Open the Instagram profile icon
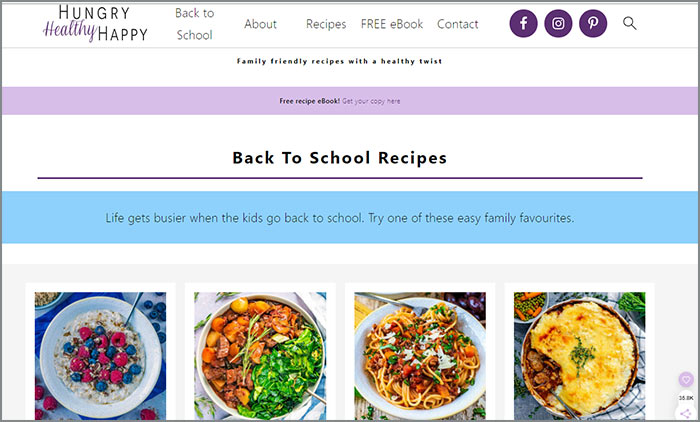Screen dimensions: 700x422 tap(558, 23)
